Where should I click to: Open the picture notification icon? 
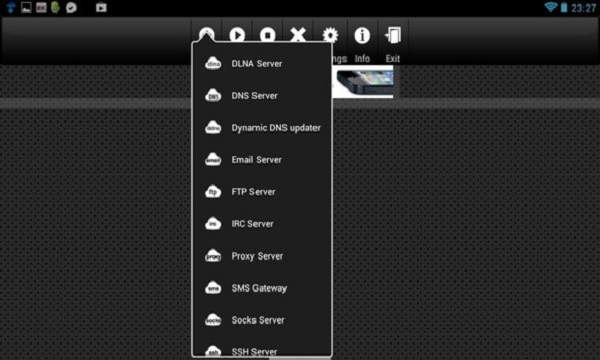point(26,7)
